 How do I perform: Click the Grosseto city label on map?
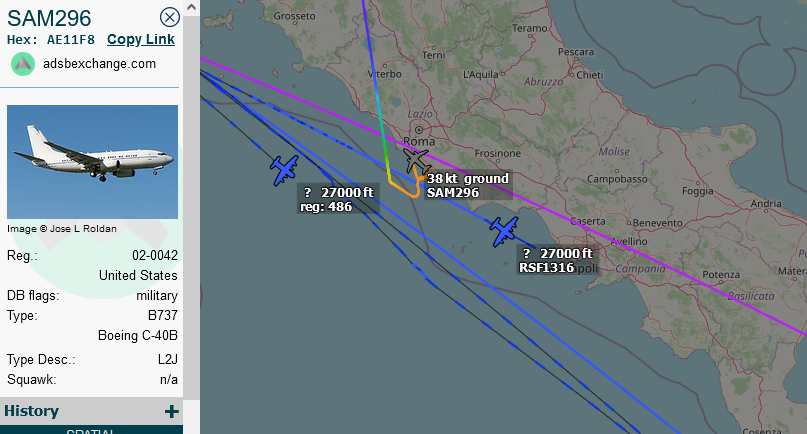[x=294, y=16]
